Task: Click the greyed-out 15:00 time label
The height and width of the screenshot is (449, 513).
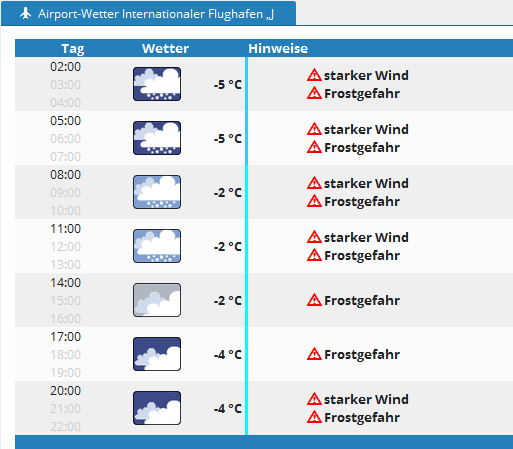Action: (x=65, y=301)
